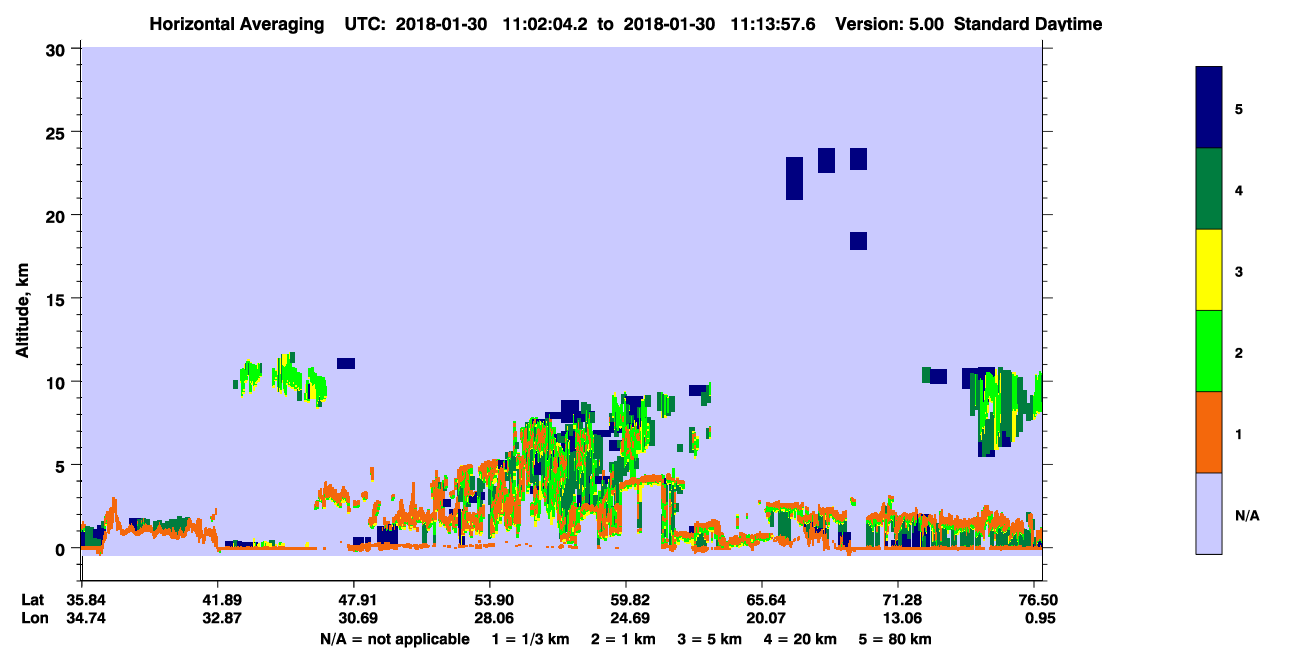This screenshot has height=667, width=1300.
Task: Click the "Standard Daytime" label
Action: (1029, 24)
